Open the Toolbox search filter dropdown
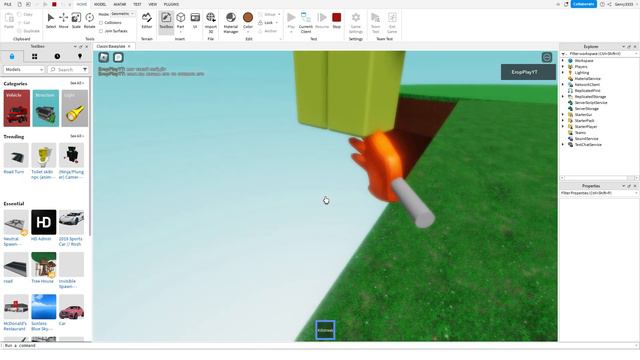The image size is (640, 360). coord(84,70)
